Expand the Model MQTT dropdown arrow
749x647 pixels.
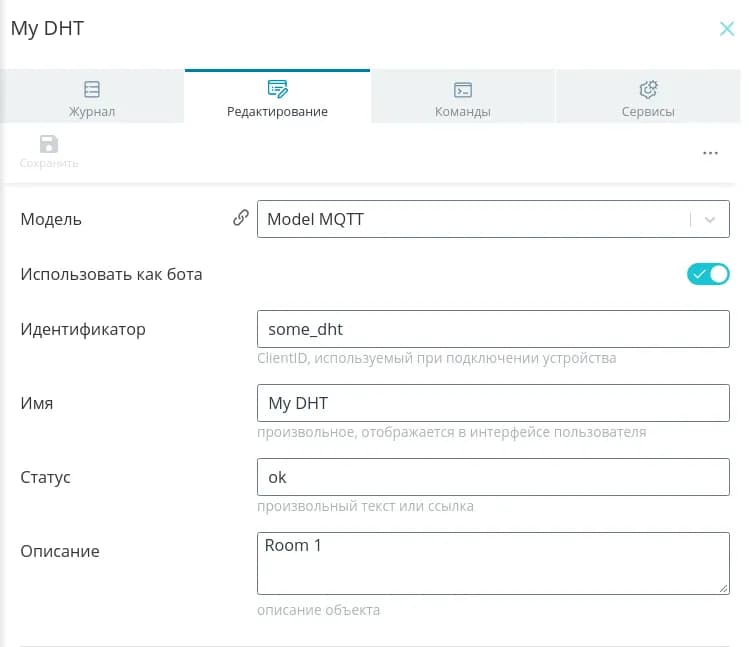click(710, 219)
